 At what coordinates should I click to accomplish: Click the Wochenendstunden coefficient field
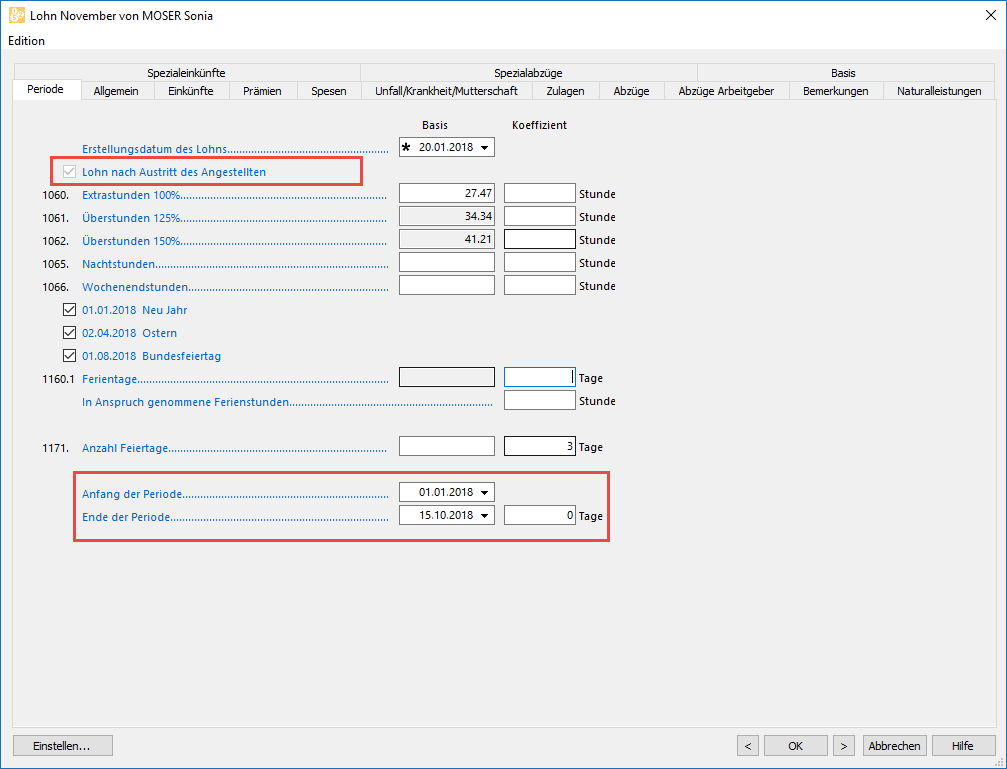[539, 286]
